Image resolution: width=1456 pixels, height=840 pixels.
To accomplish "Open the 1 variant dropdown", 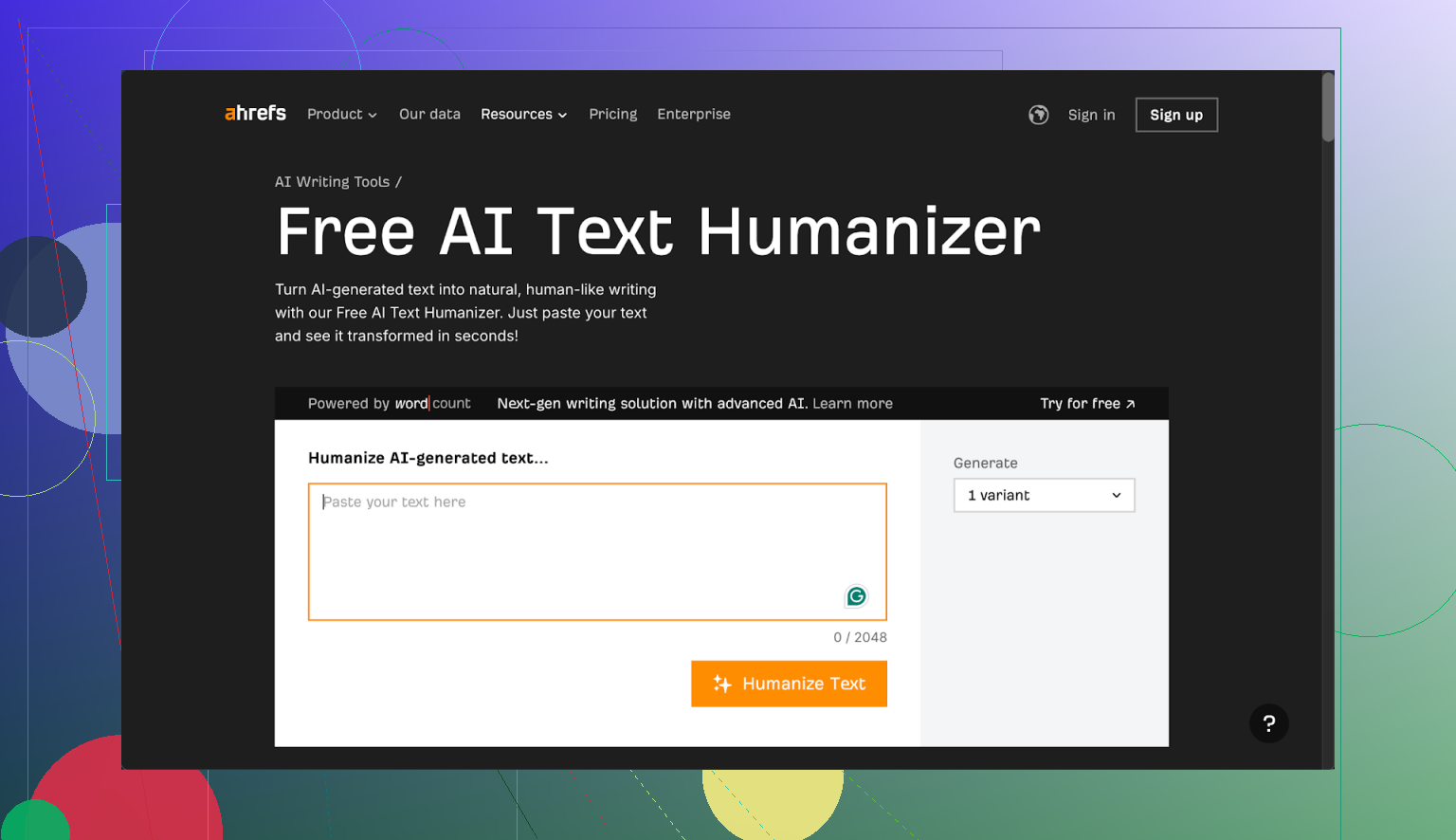I will [1044, 496].
